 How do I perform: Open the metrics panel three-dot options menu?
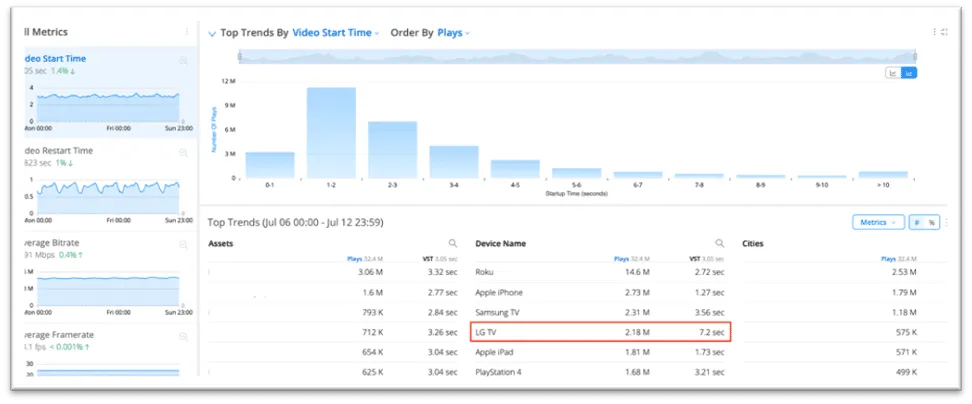(187, 32)
